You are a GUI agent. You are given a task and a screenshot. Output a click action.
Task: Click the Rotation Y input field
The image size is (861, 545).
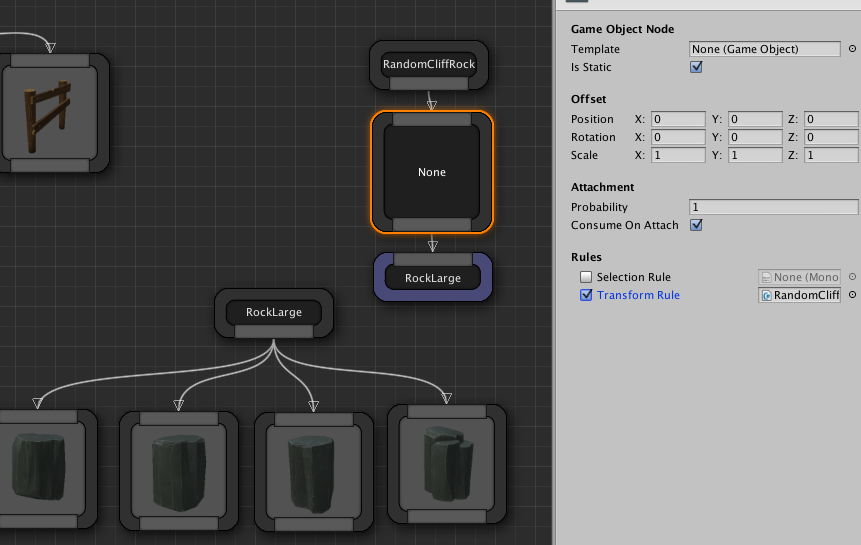coord(755,137)
